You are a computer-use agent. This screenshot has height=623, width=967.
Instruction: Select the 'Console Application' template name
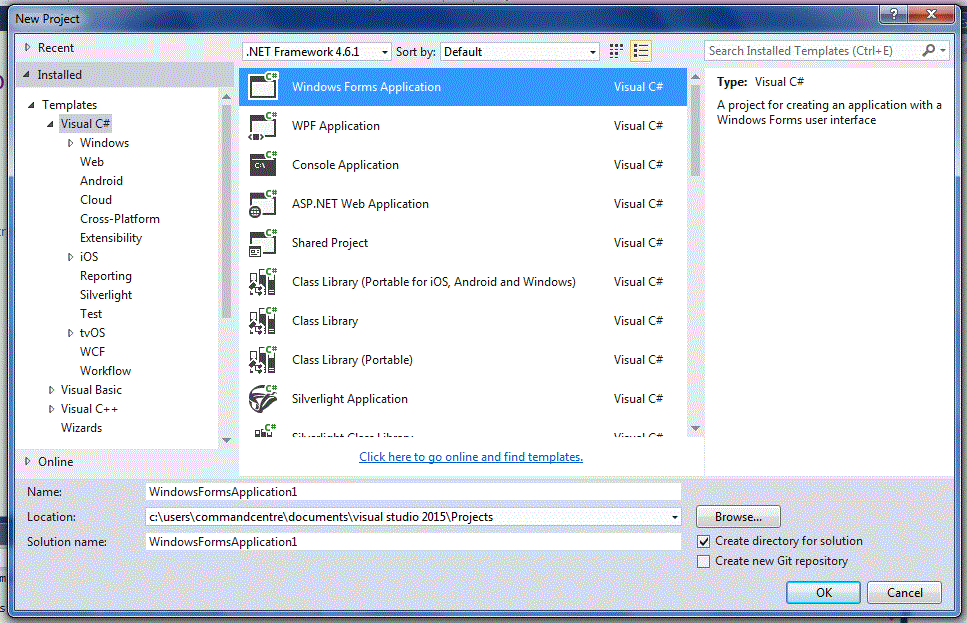345,165
